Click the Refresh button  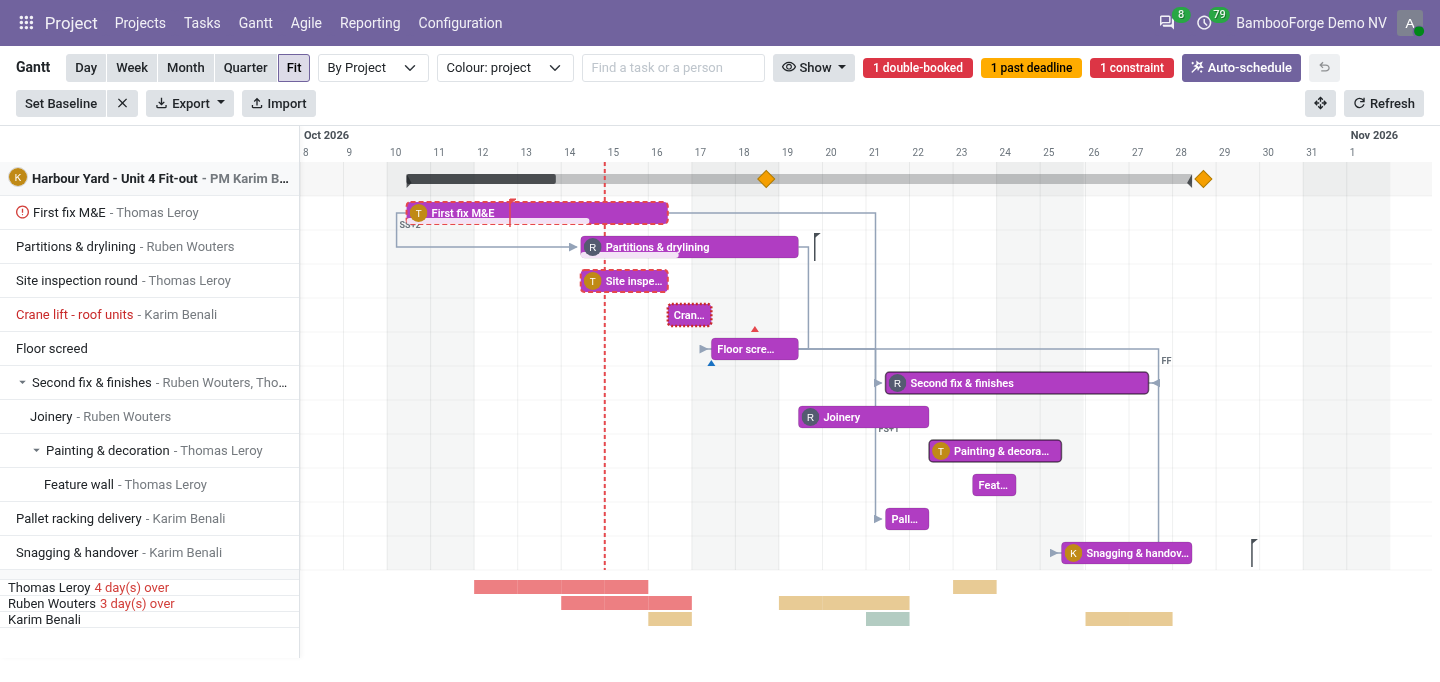click(1384, 103)
